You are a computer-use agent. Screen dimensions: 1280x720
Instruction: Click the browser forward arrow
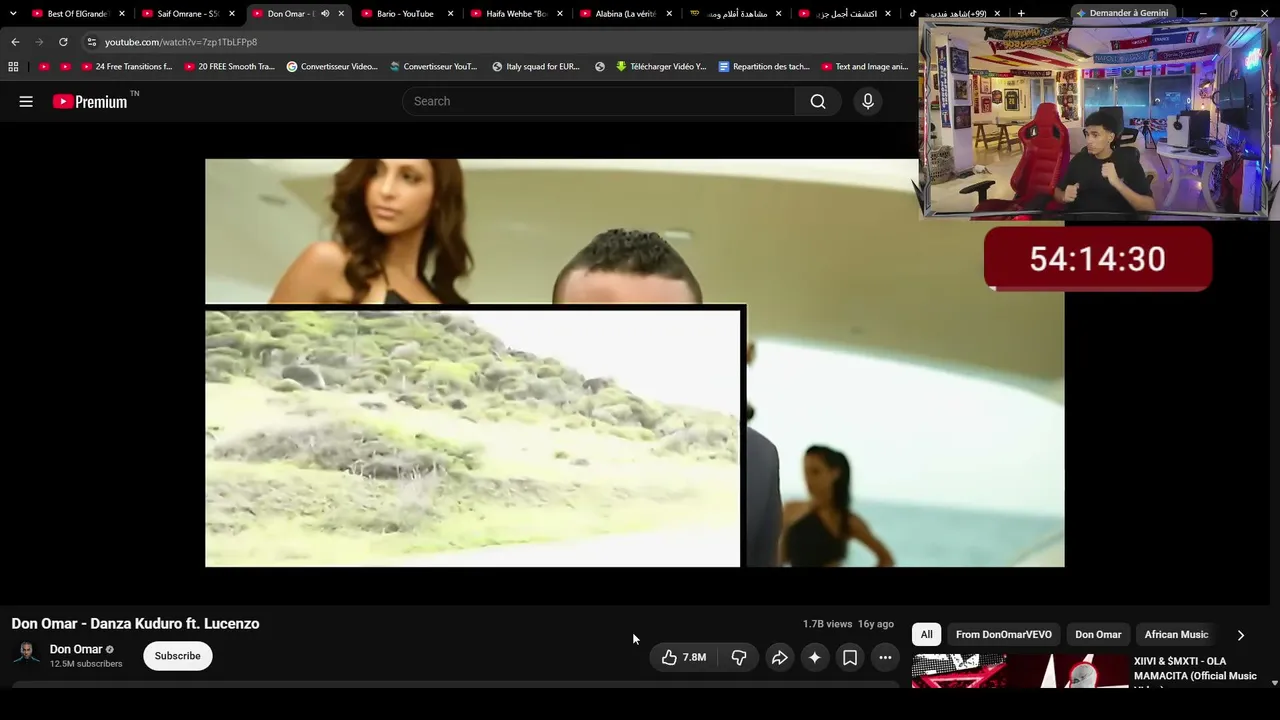pyautogui.click(x=39, y=42)
